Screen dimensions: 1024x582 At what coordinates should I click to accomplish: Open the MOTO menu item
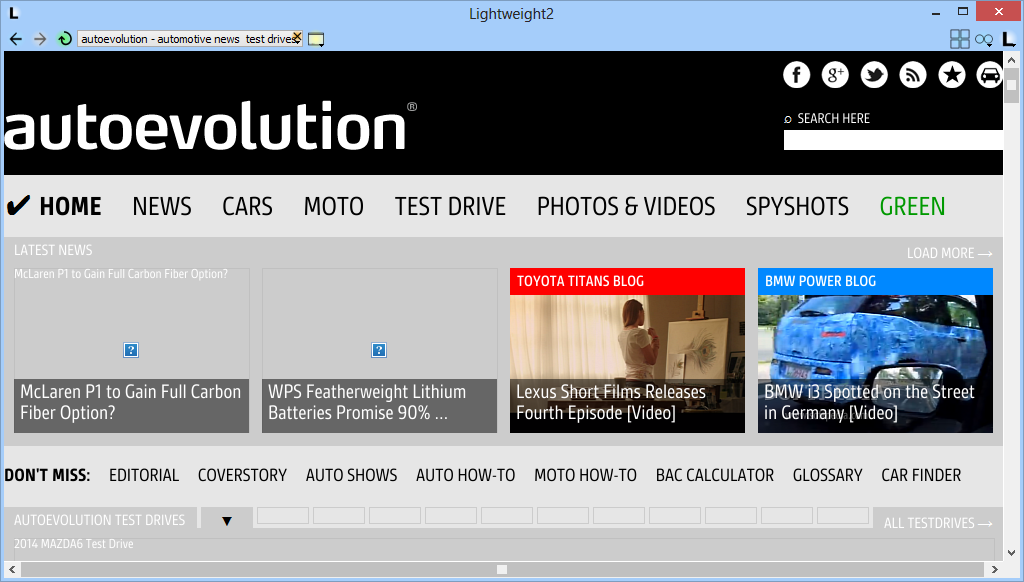coord(333,206)
